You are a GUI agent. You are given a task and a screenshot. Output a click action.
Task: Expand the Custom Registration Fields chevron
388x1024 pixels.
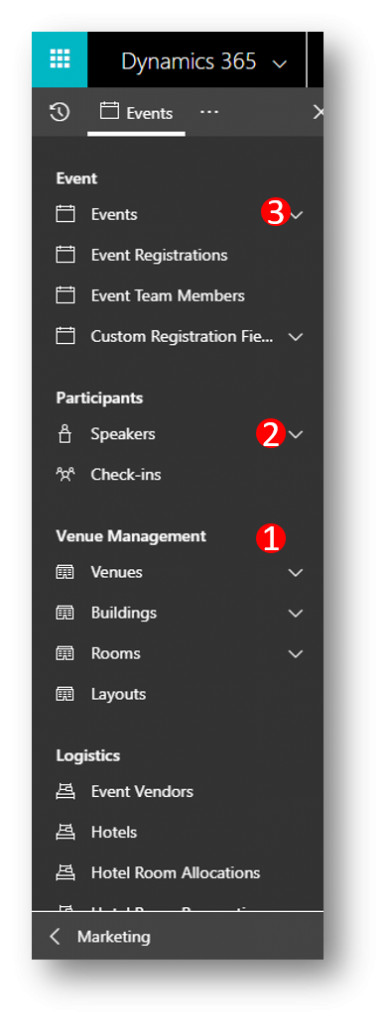(x=297, y=337)
